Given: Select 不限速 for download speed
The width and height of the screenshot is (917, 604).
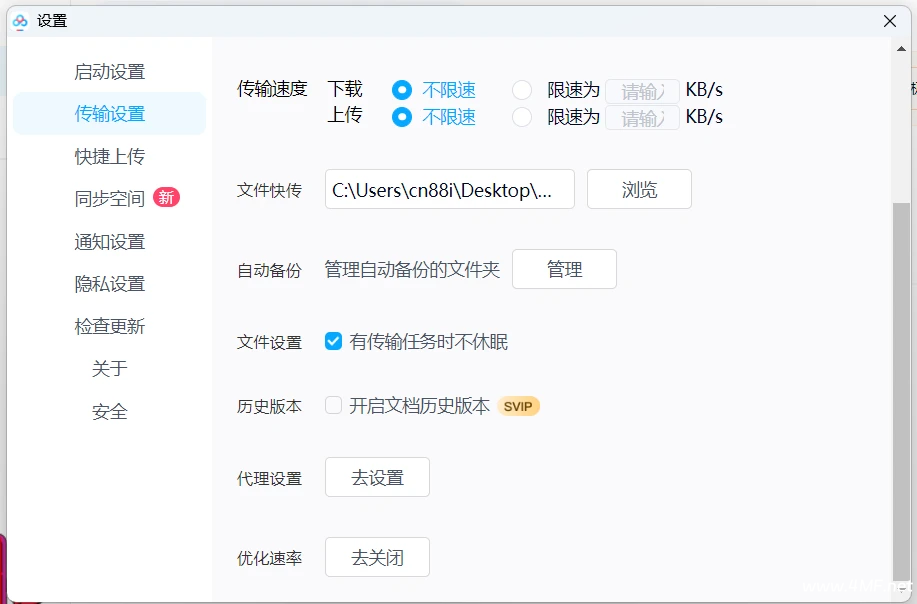Looking at the screenshot, I should coord(402,90).
